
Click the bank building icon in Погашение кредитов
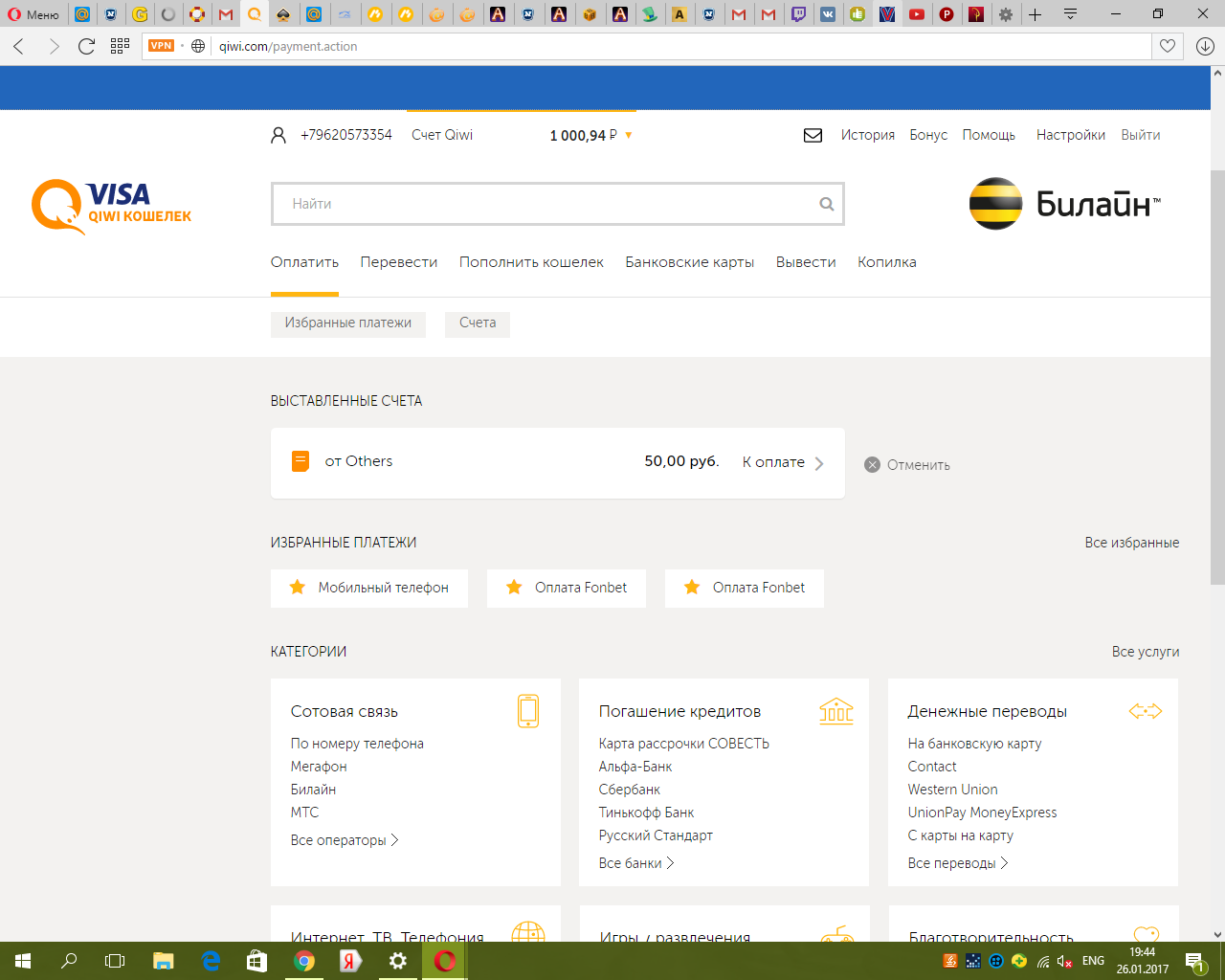click(835, 711)
